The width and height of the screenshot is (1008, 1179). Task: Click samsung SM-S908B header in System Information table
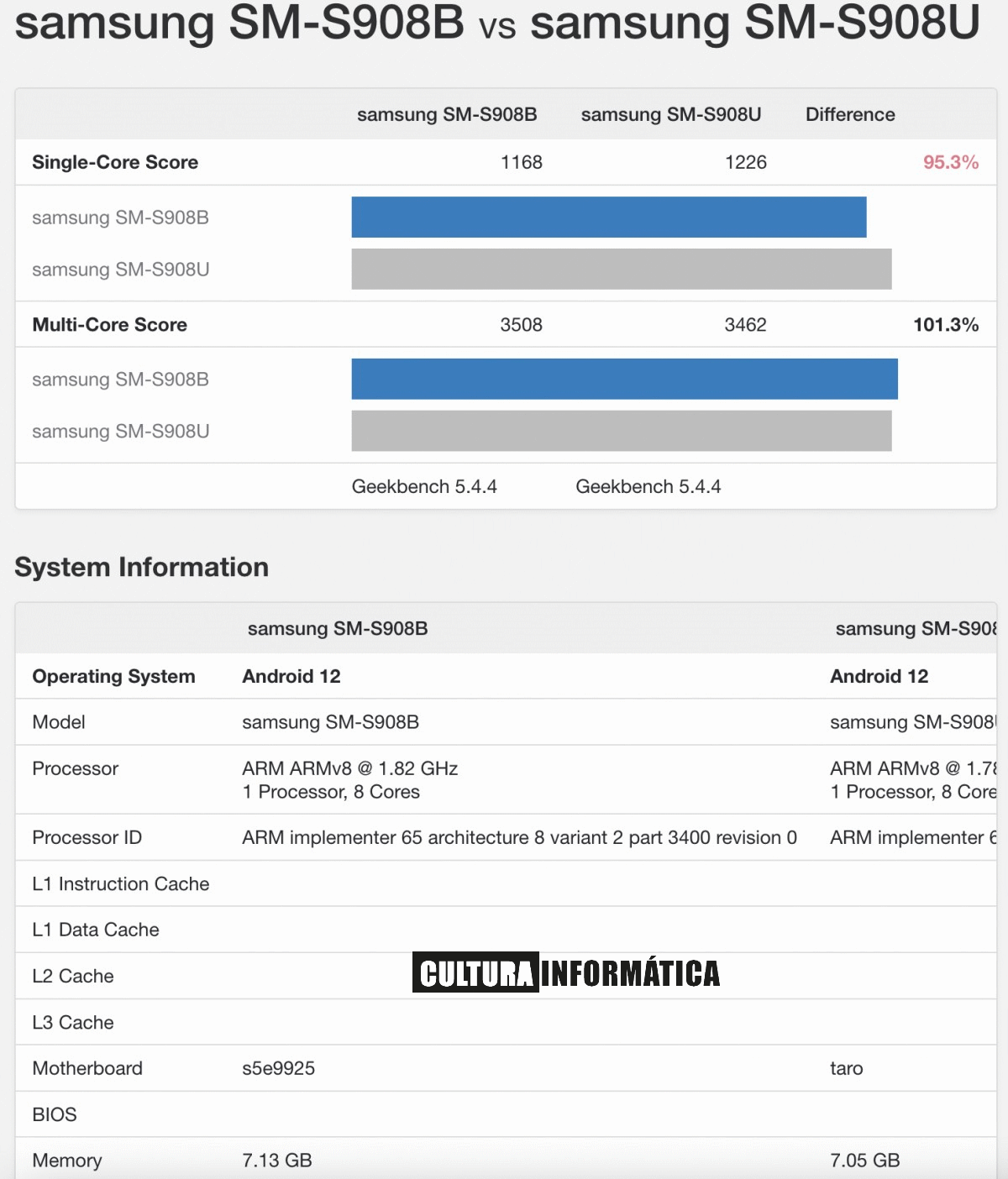tap(338, 628)
